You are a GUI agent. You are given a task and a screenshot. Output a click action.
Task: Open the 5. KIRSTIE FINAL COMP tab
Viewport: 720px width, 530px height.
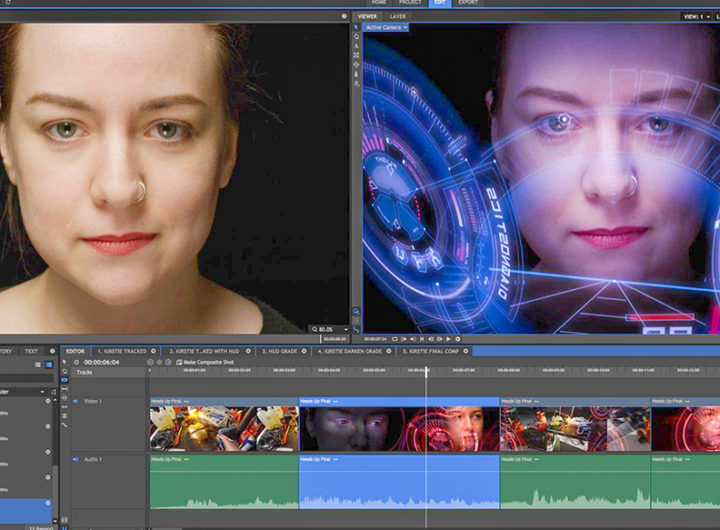(431, 351)
